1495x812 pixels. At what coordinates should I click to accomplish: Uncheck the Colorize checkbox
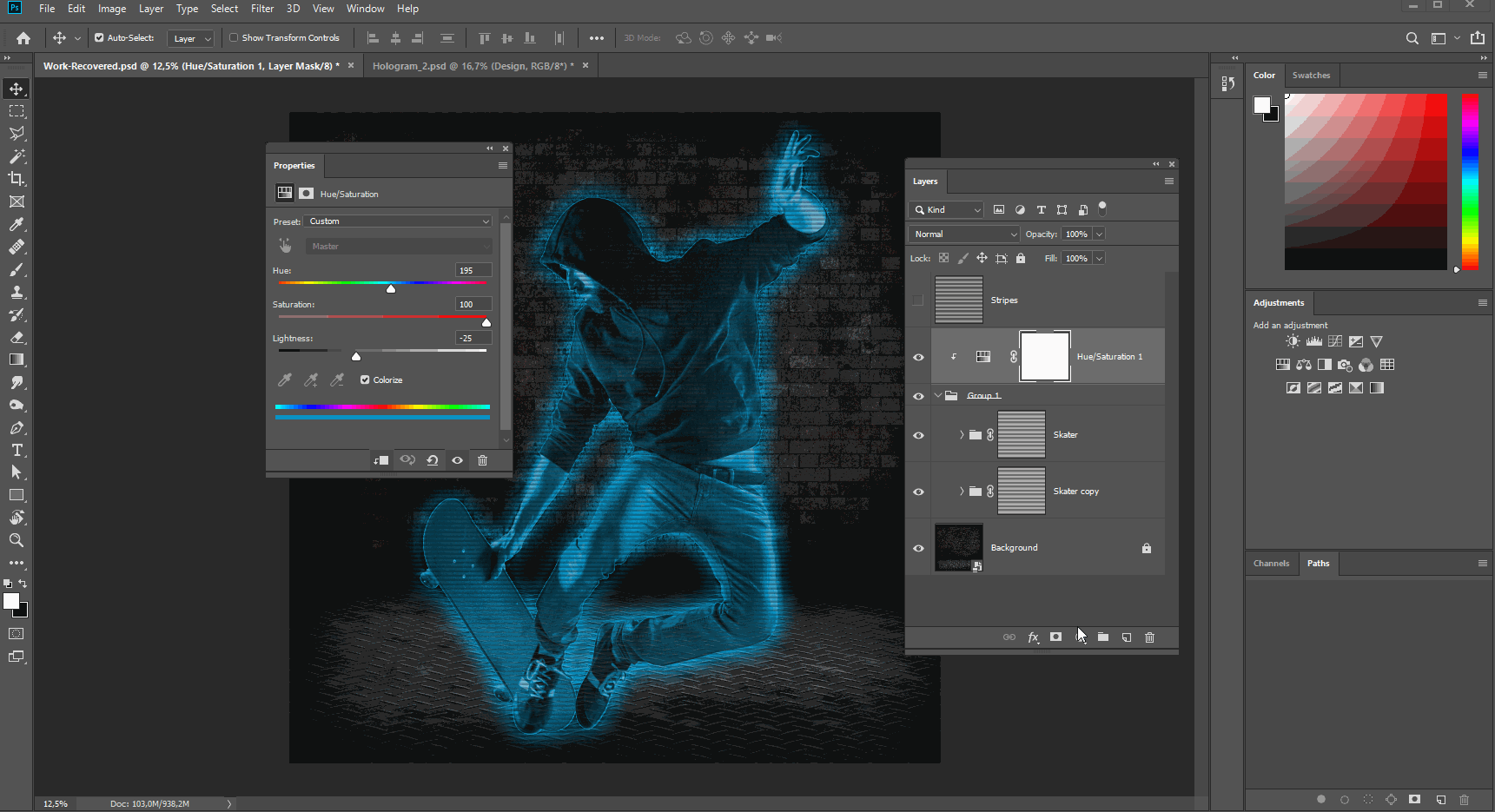366,380
